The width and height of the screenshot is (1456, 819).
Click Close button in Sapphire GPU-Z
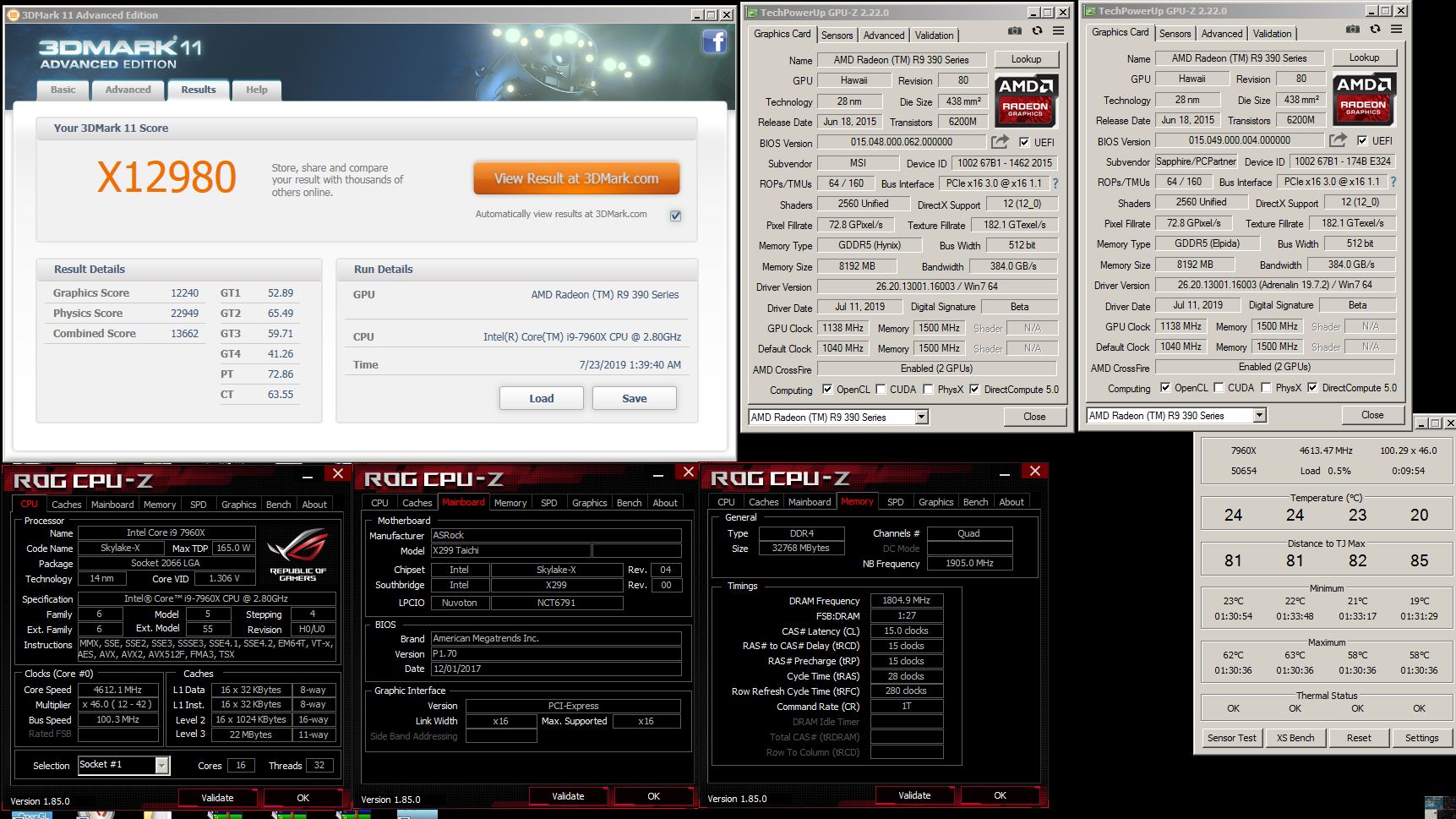(1372, 415)
